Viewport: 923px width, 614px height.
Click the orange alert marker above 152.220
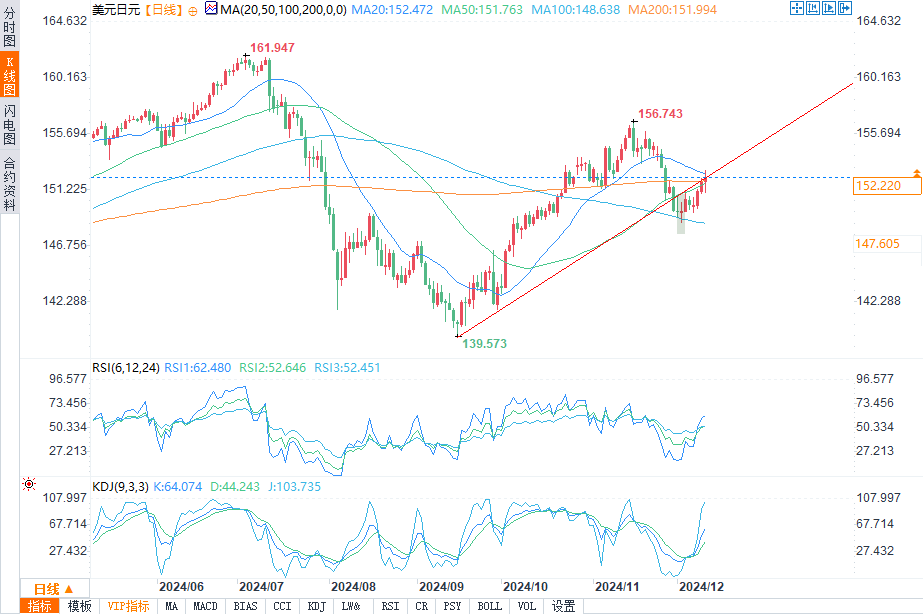917,173
